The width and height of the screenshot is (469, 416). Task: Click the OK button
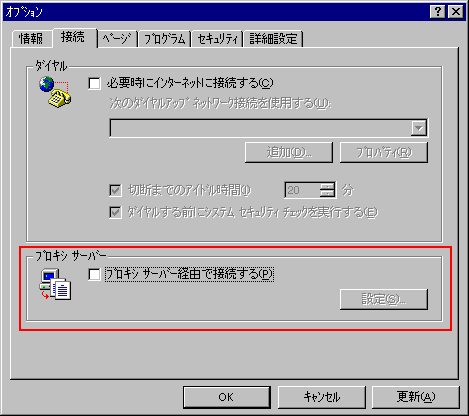click(x=227, y=397)
